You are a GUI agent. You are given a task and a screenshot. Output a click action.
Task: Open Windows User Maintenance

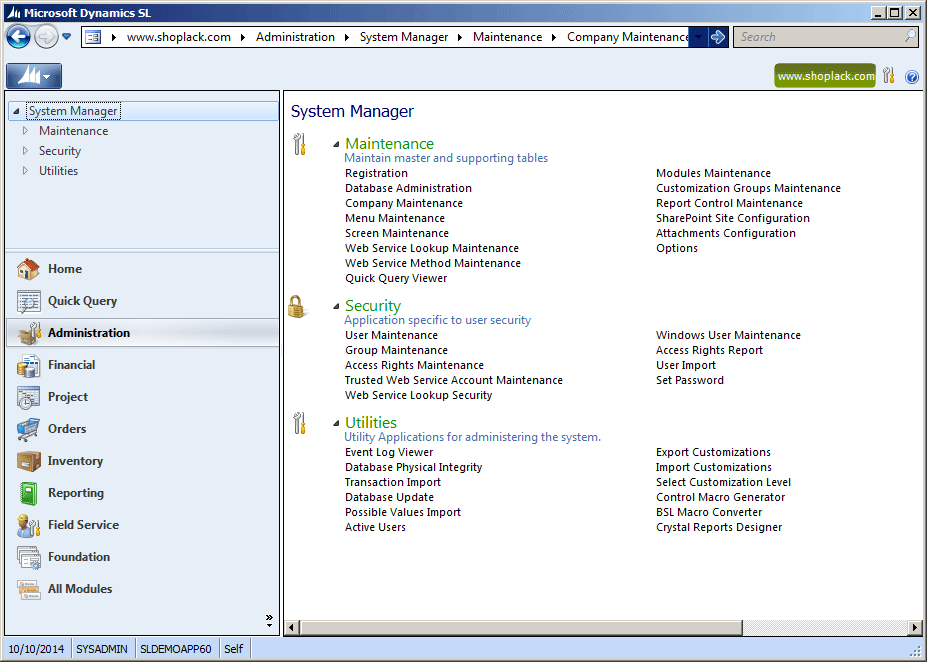(728, 335)
